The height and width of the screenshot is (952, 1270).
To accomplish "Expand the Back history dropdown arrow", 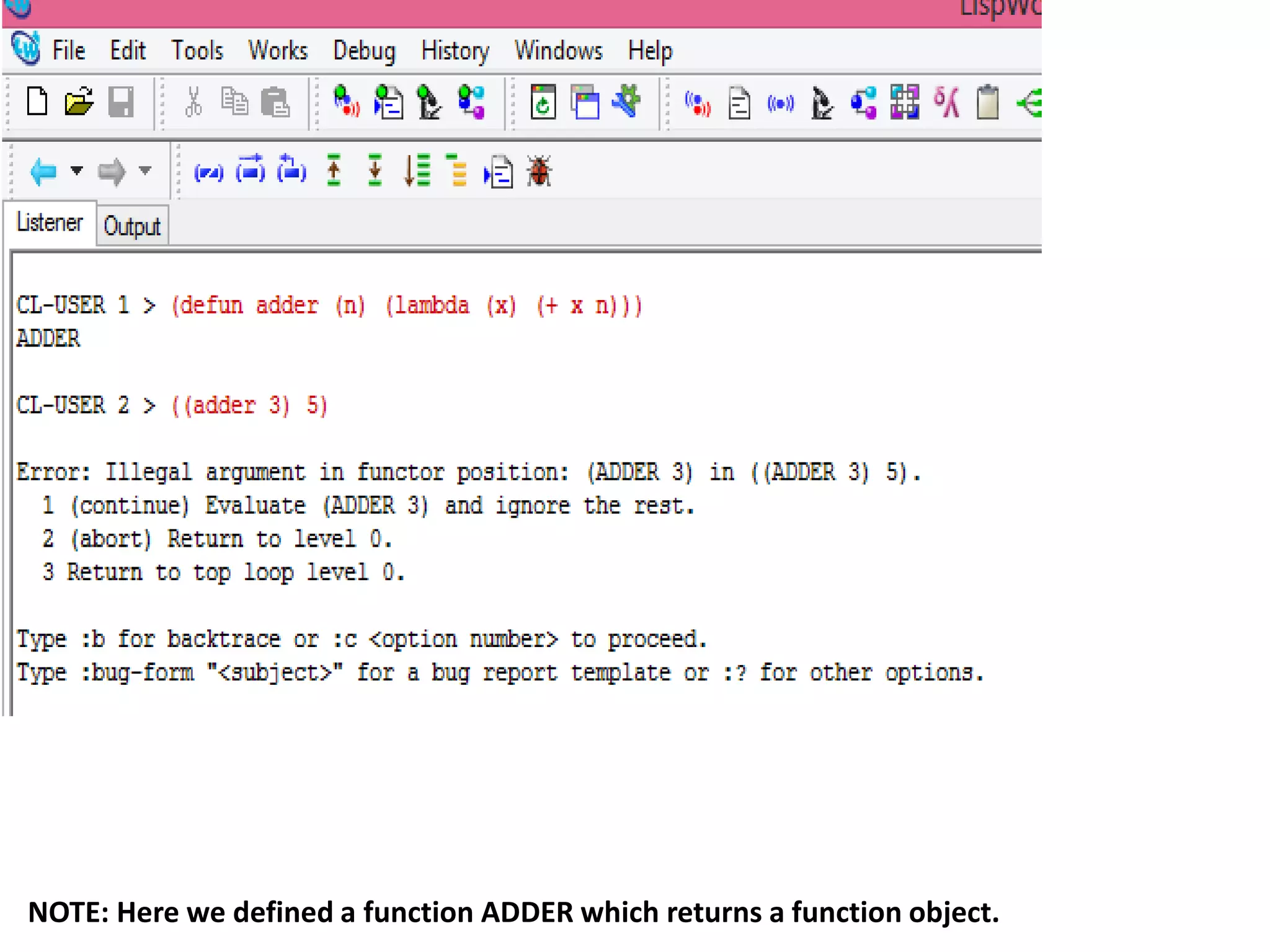I will 76,170.
